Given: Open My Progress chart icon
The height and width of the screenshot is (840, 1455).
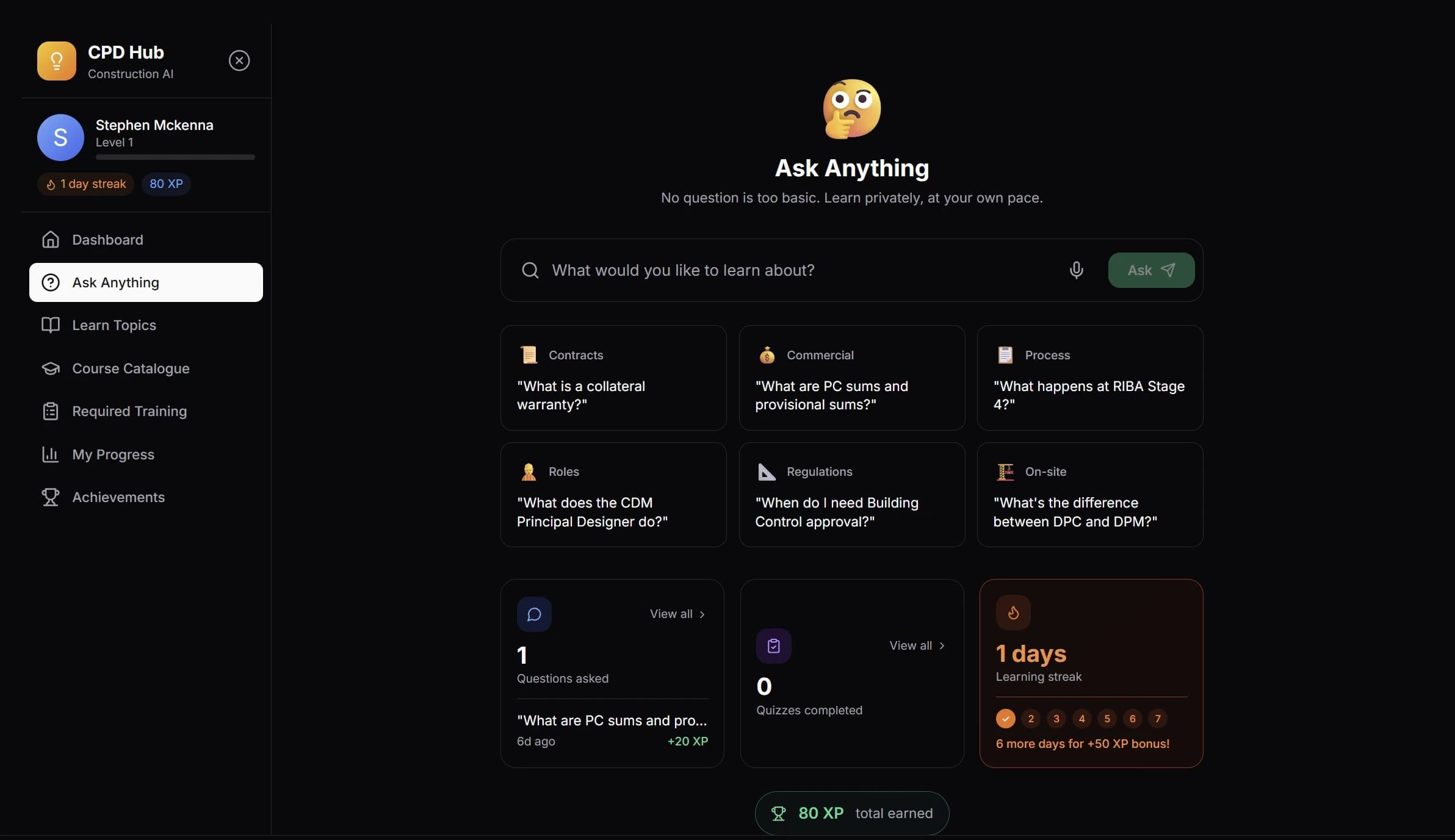Looking at the screenshot, I should click(x=51, y=454).
